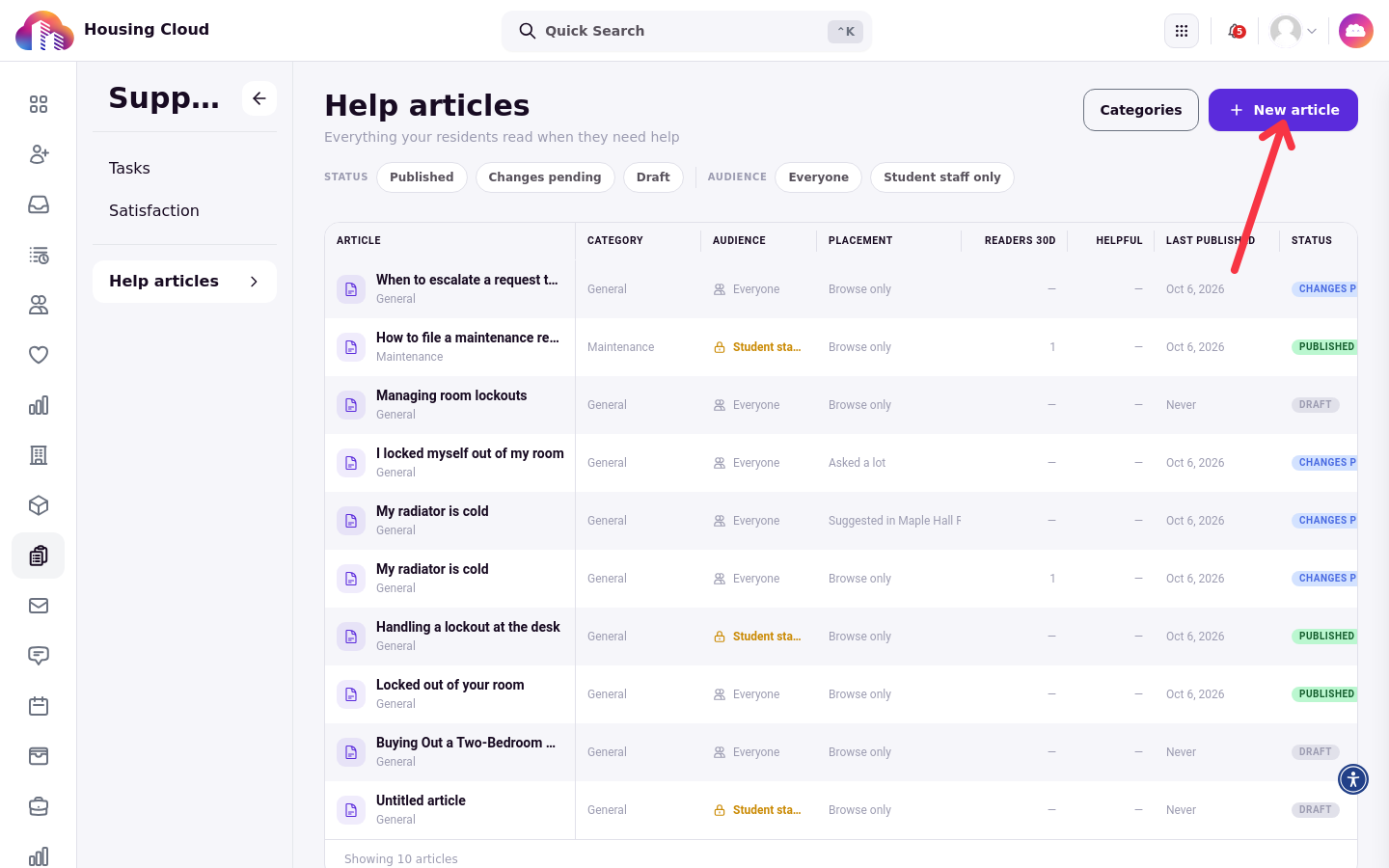Select Help articles in Support menu

[x=184, y=282]
